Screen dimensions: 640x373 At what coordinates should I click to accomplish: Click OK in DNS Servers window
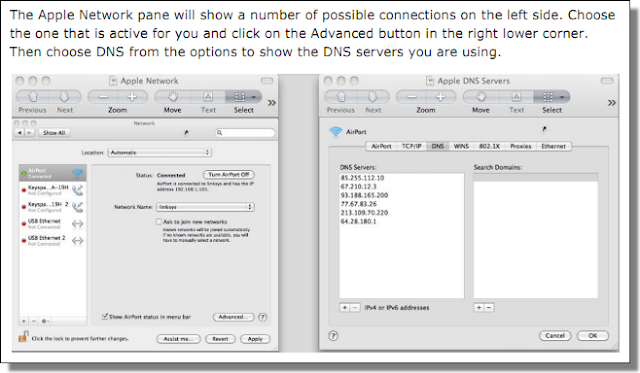click(x=593, y=335)
